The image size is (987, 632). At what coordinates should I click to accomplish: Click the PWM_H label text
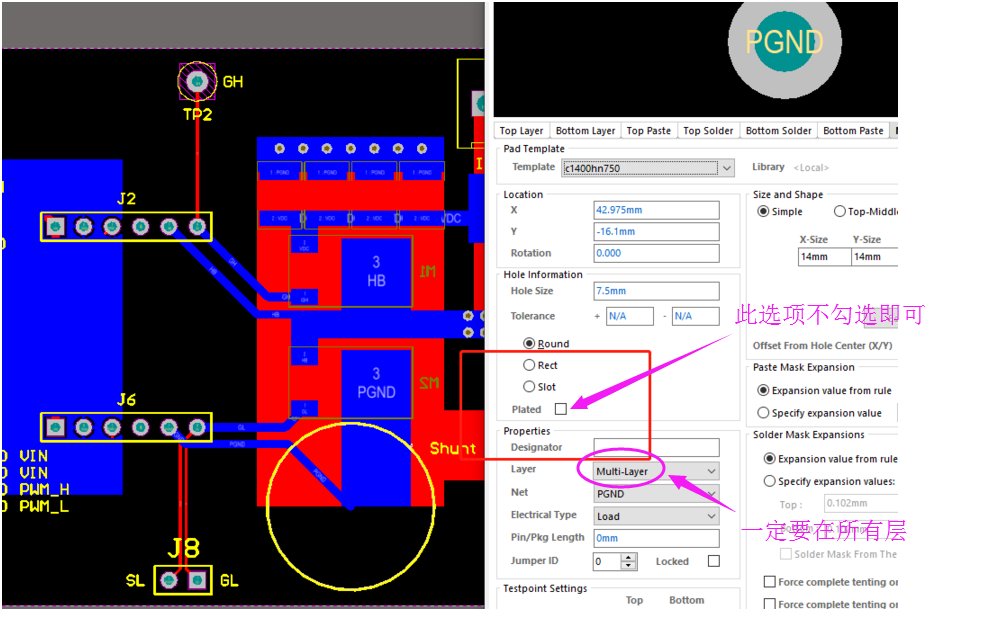(x=44, y=489)
